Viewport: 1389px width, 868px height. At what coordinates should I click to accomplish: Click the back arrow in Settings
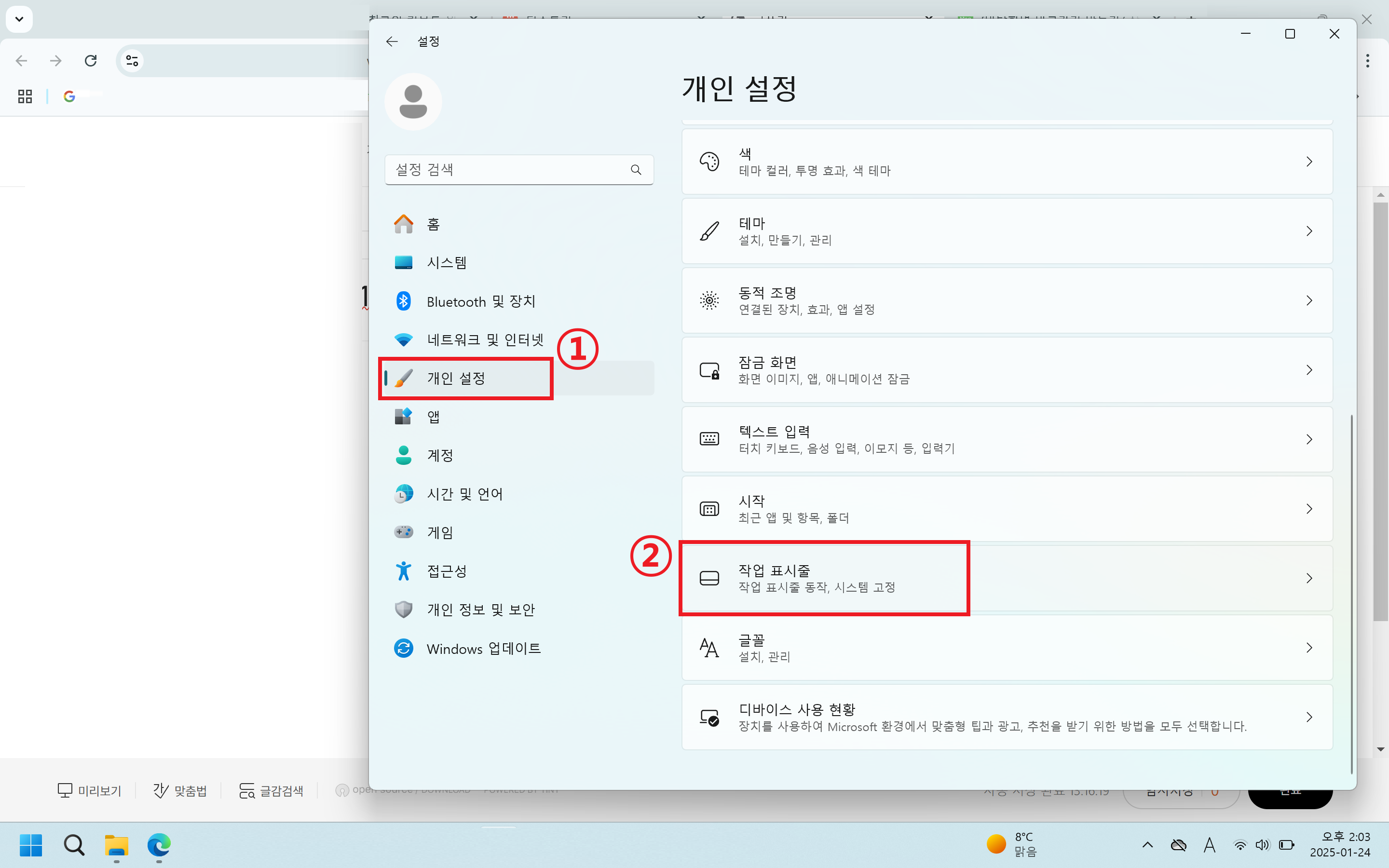[x=392, y=41]
